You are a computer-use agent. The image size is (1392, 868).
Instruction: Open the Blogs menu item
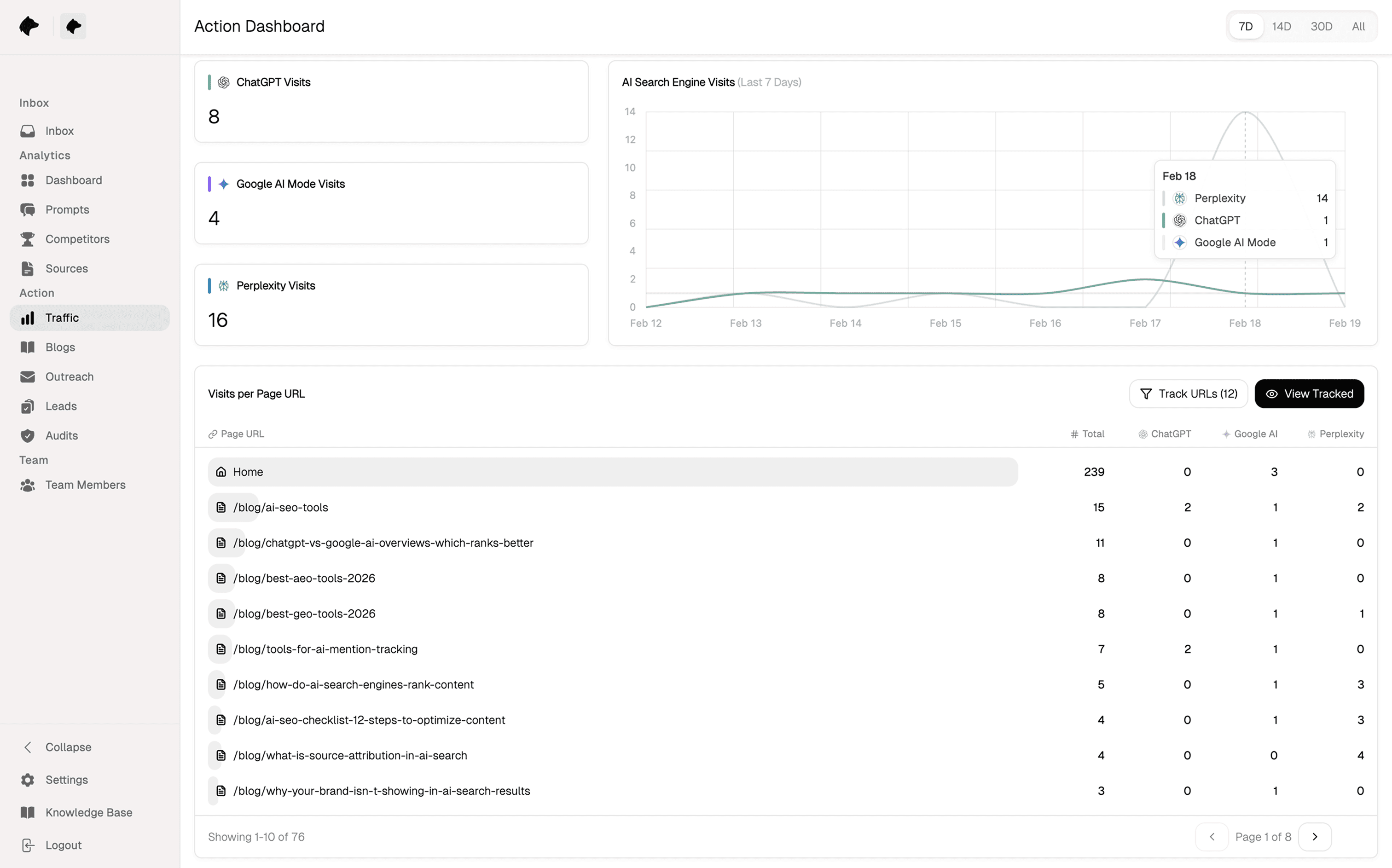pyautogui.click(x=60, y=347)
